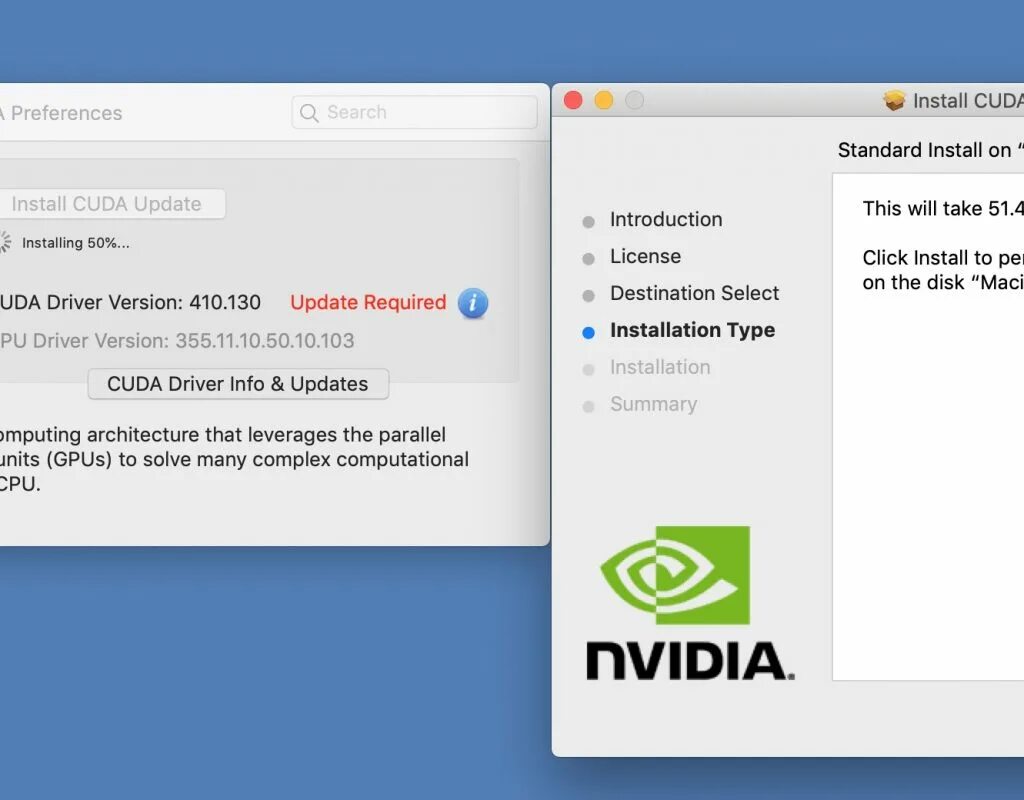
Task: Click the GPU Driver Version 355.11.10.50.10.103 text
Action: [177, 340]
